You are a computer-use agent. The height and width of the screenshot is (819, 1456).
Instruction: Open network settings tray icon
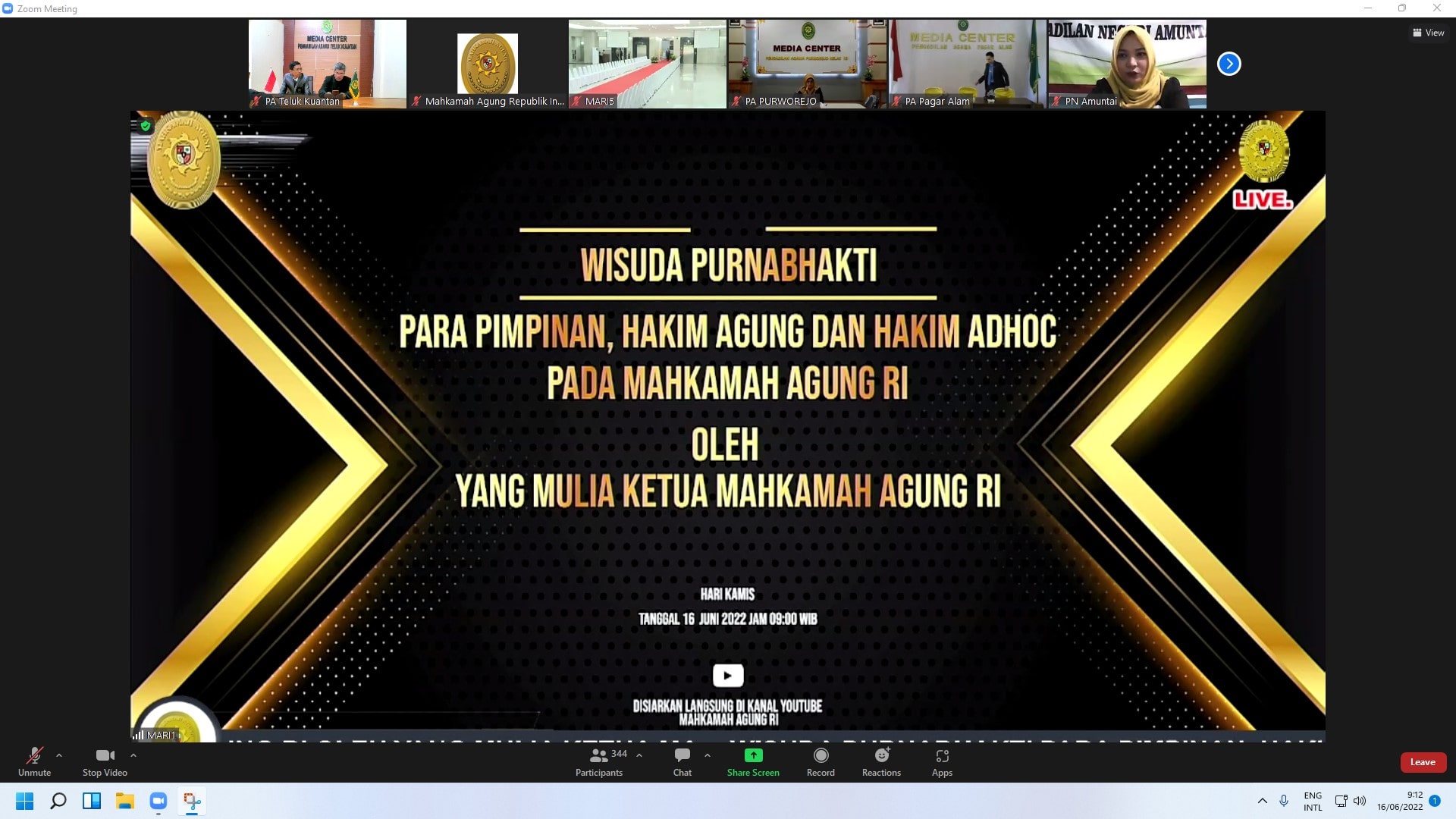tap(1341, 801)
